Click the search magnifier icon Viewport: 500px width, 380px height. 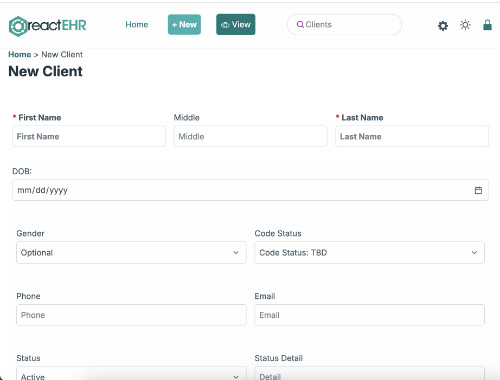point(300,24)
